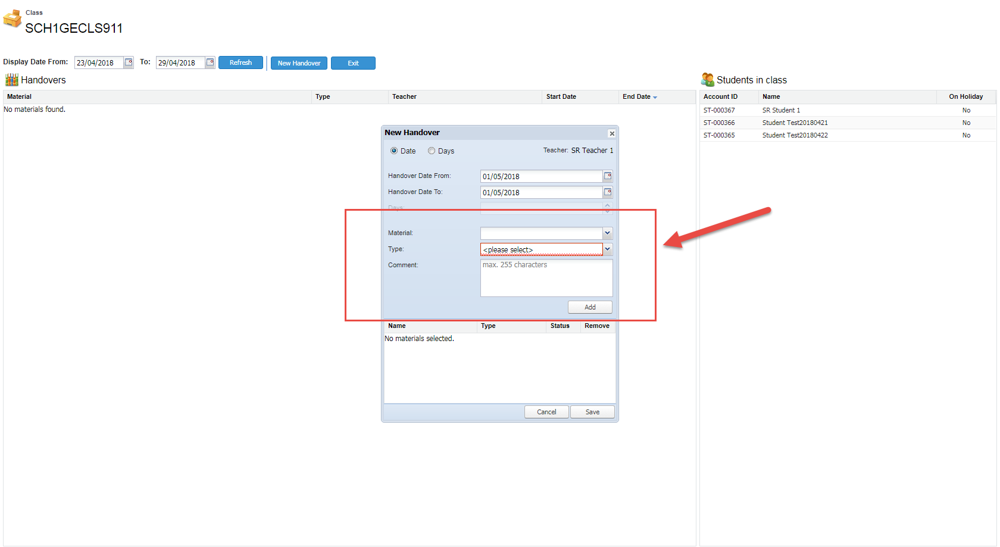This screenshot has width=1000, height=547.
Task: Close the New Handover dialog
Action: 612,133
